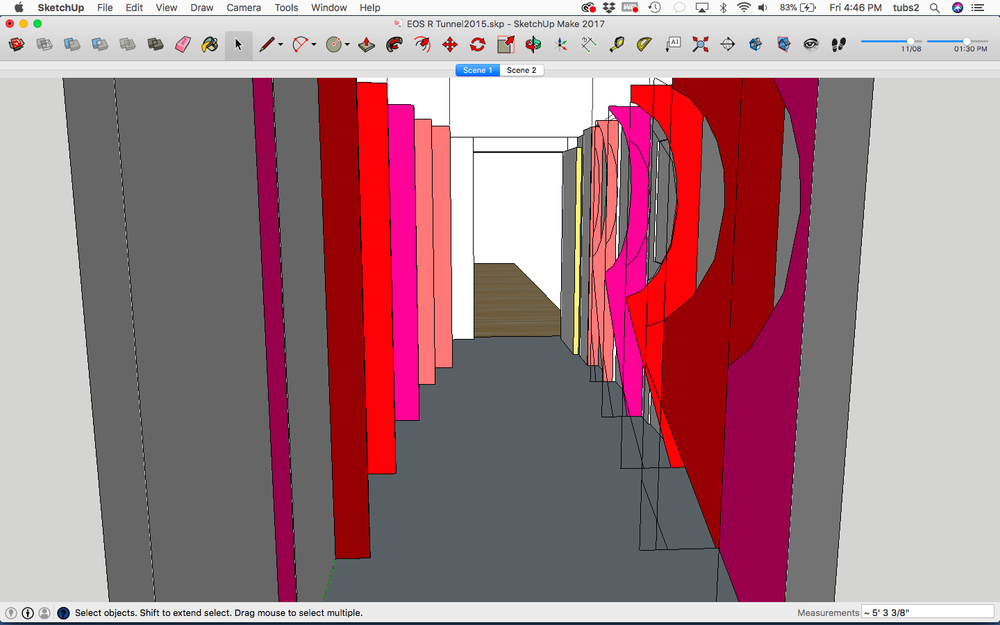1000x625 pixels.
Task: Pick the Circle shape tool
Action: [x=333, y=45]
